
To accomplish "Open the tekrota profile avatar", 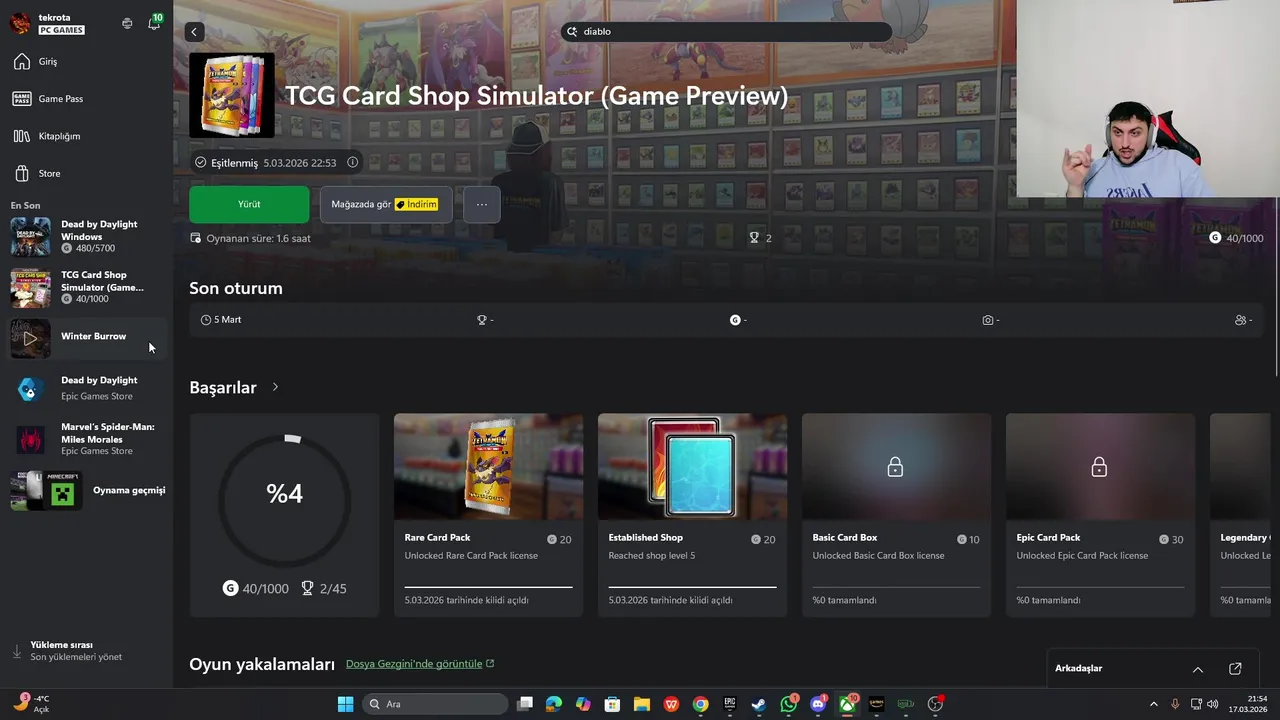I will [x=20, y=23].
